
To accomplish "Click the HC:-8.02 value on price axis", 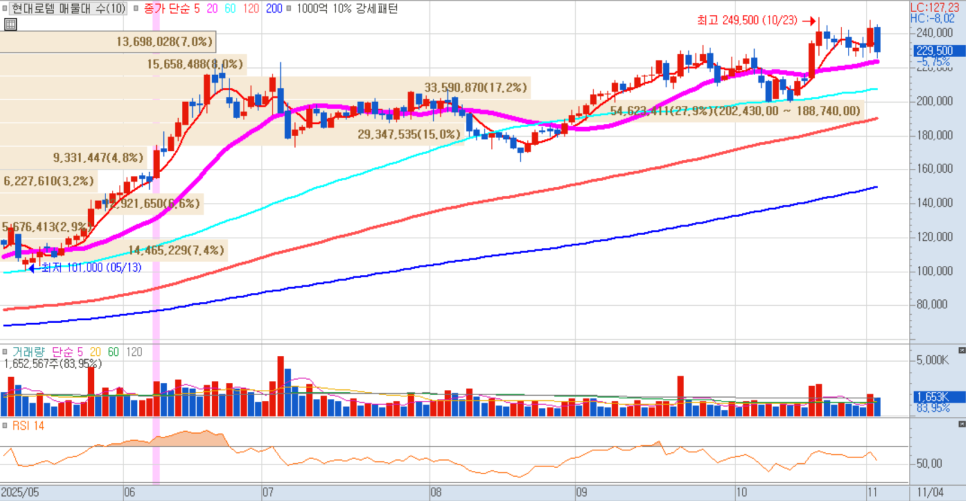I will (x=933, y=19).
